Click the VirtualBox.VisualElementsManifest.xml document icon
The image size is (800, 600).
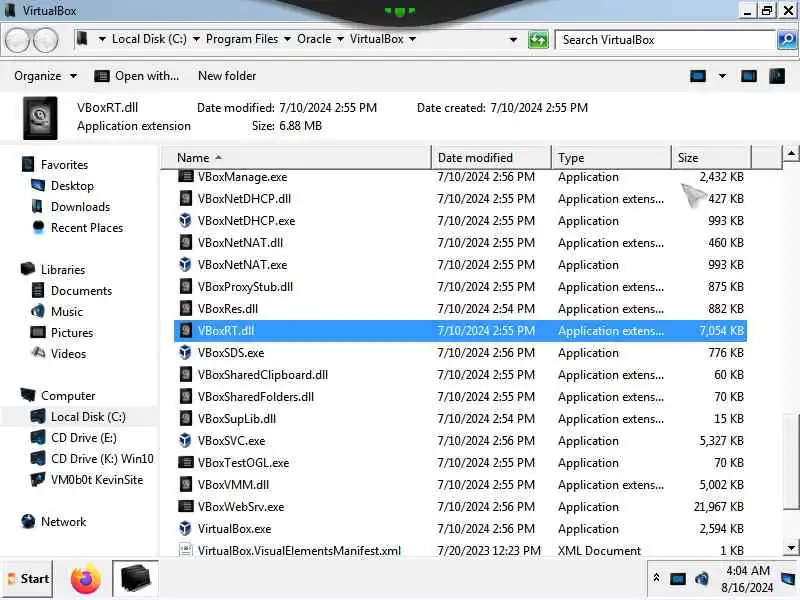[186, 550]
